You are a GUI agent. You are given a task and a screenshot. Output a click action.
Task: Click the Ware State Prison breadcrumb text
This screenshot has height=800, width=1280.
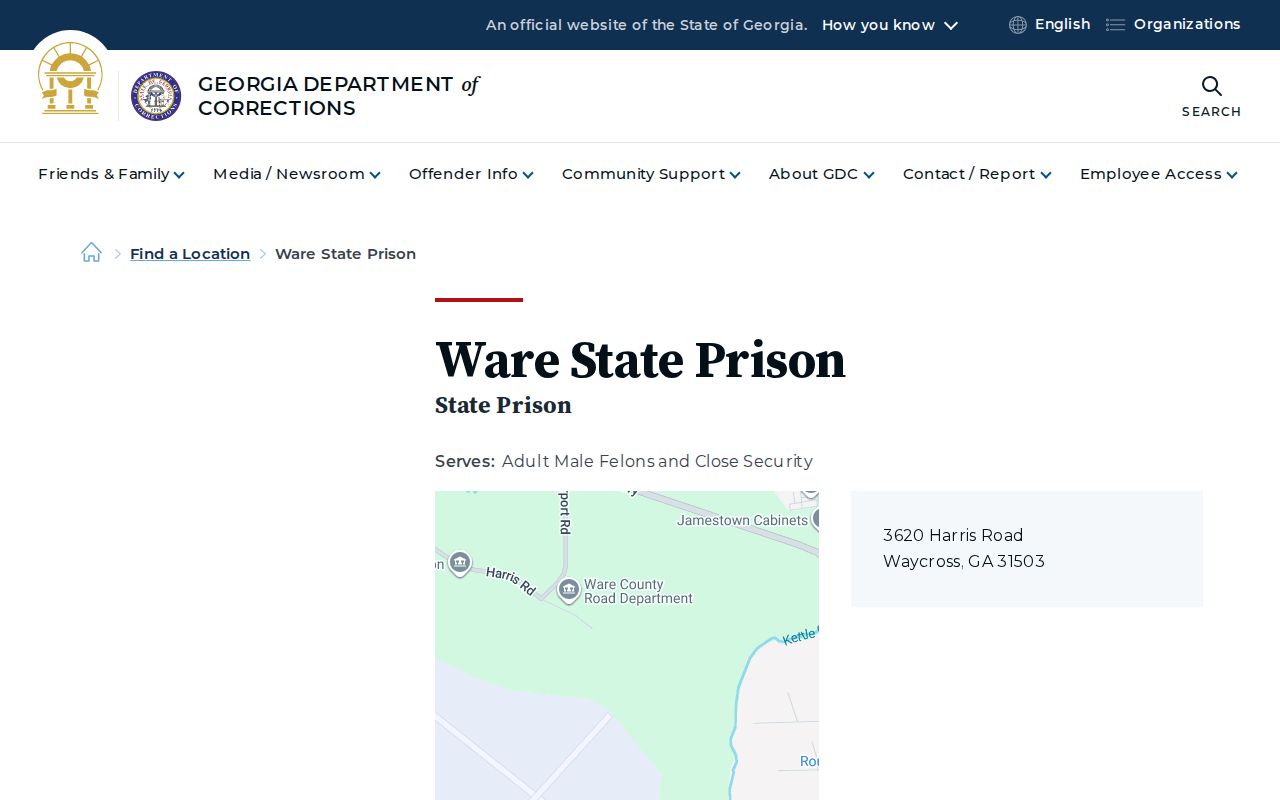click(345, 254)
